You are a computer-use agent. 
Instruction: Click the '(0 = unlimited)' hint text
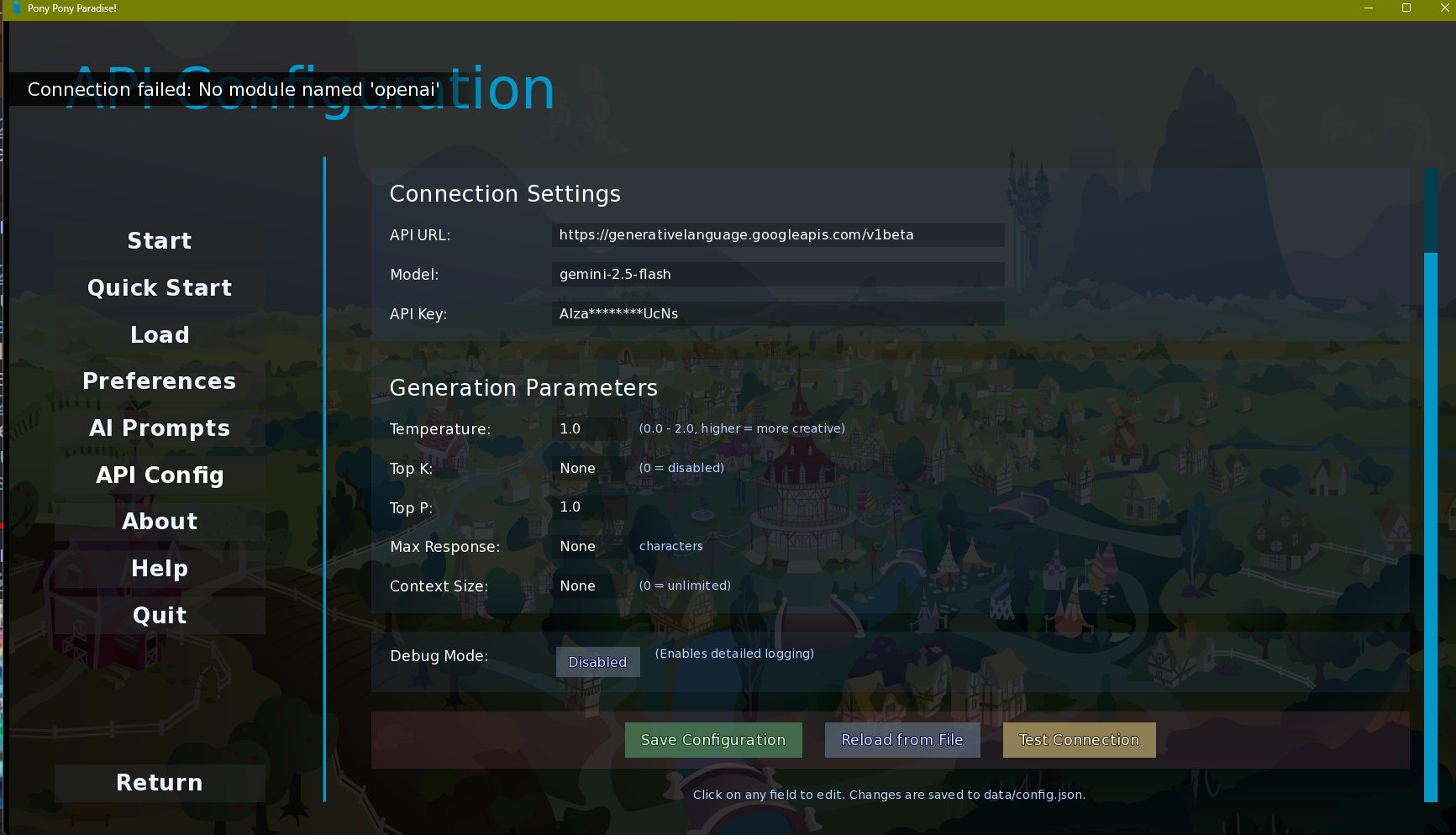(x=685, y=586)
